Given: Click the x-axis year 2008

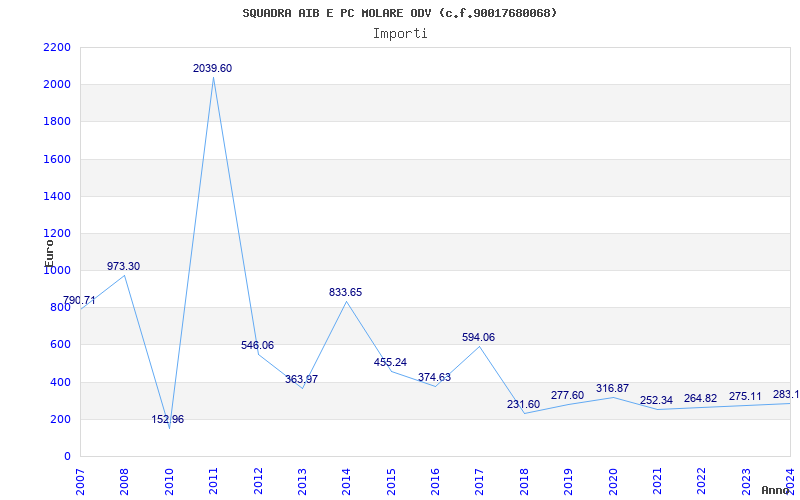Looking at the screenshot, I should [x=124, y=482].
